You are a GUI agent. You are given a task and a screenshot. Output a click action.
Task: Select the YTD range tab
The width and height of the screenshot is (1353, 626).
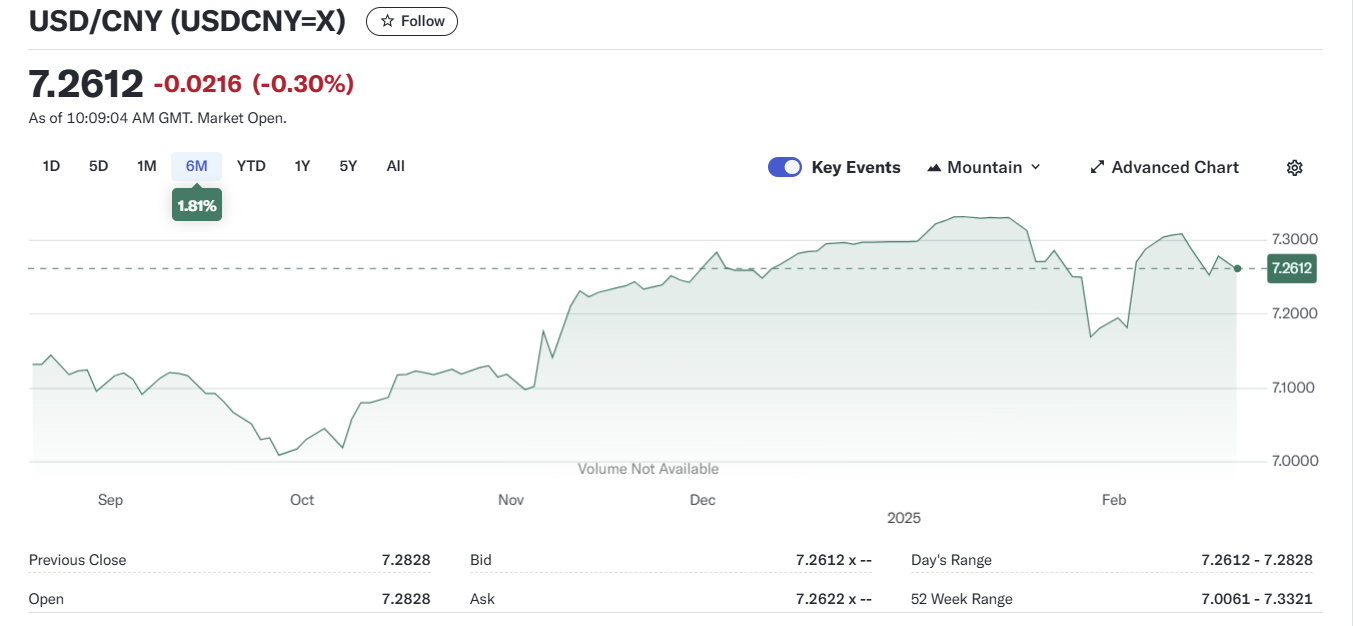(251, 166)
